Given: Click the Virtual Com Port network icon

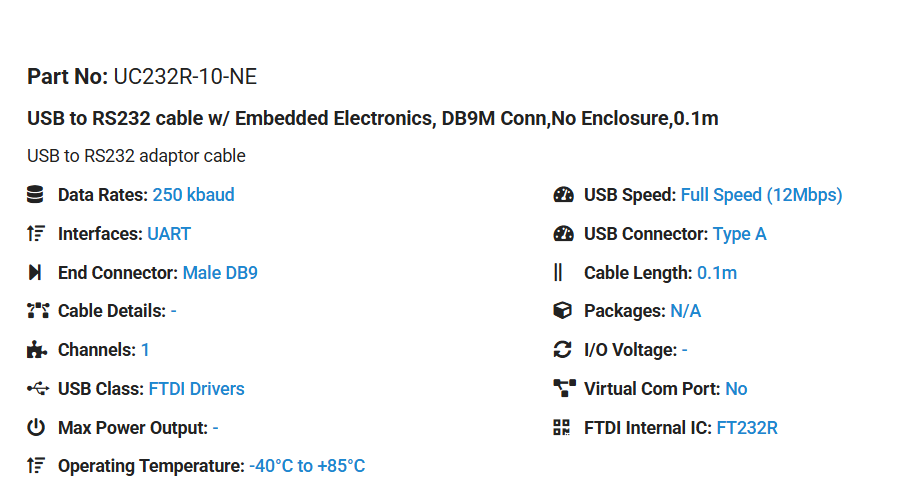Looking at the screenshot, I should (x=564, y=389).
